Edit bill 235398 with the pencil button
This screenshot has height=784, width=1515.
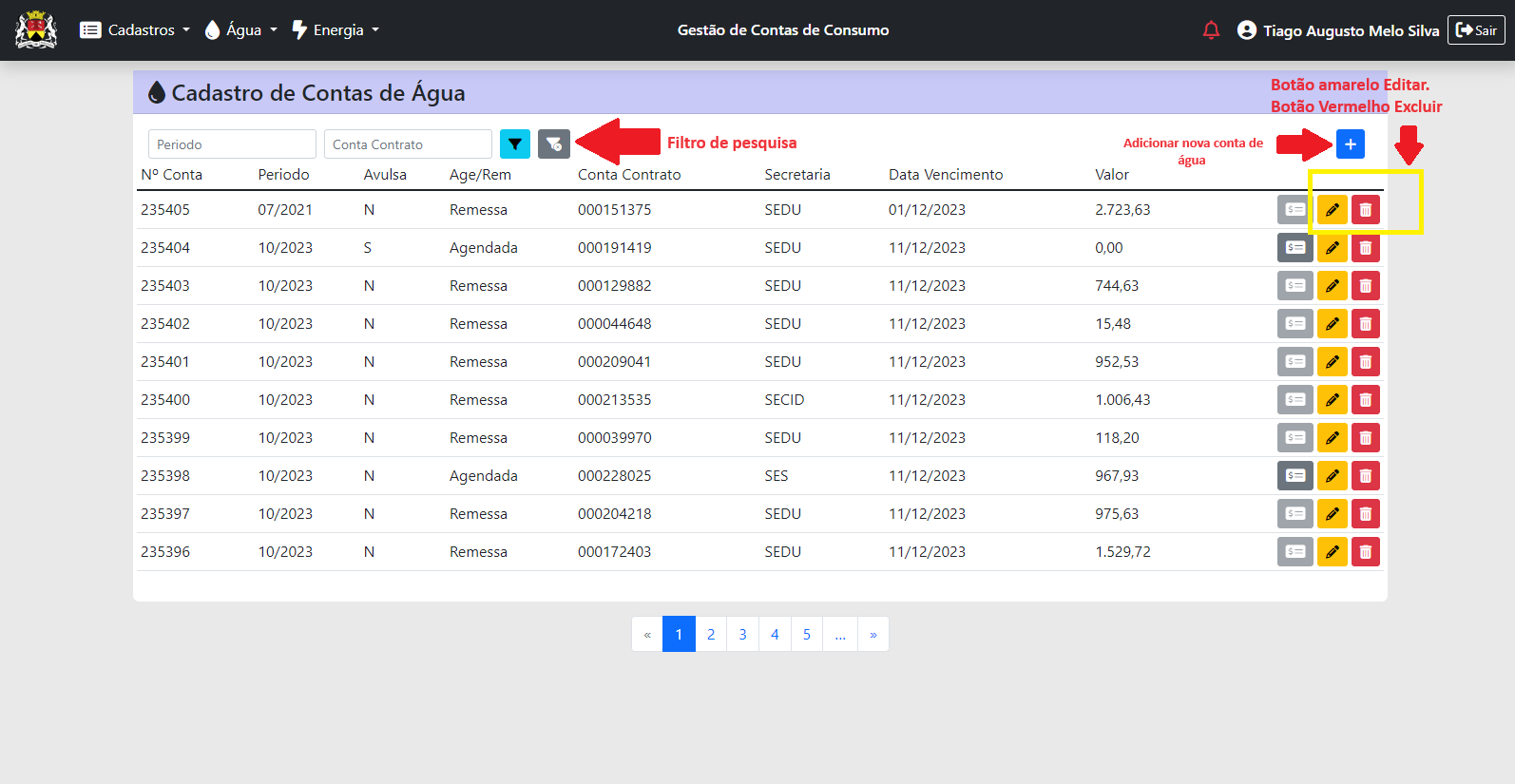1333,475
